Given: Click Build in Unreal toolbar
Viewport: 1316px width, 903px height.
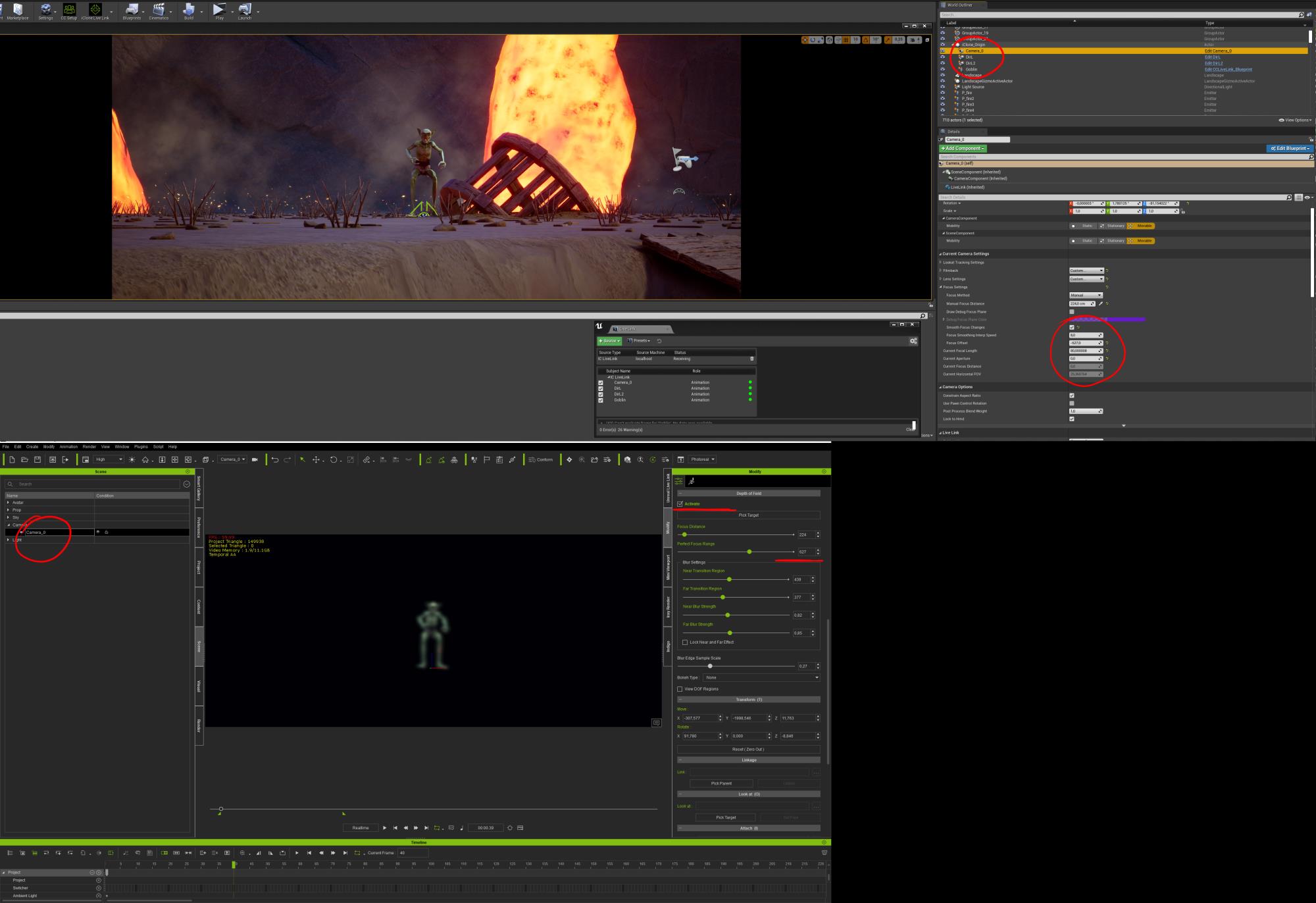Looking at the screenshot, I should [189, 11].
